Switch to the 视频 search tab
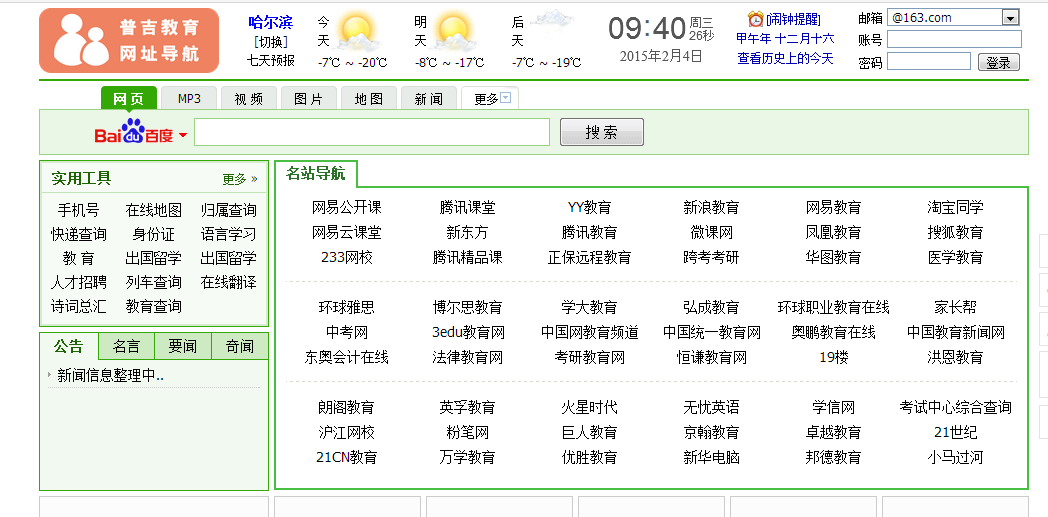This screenshot has width=1048, height=517. (x=249, y=98)
